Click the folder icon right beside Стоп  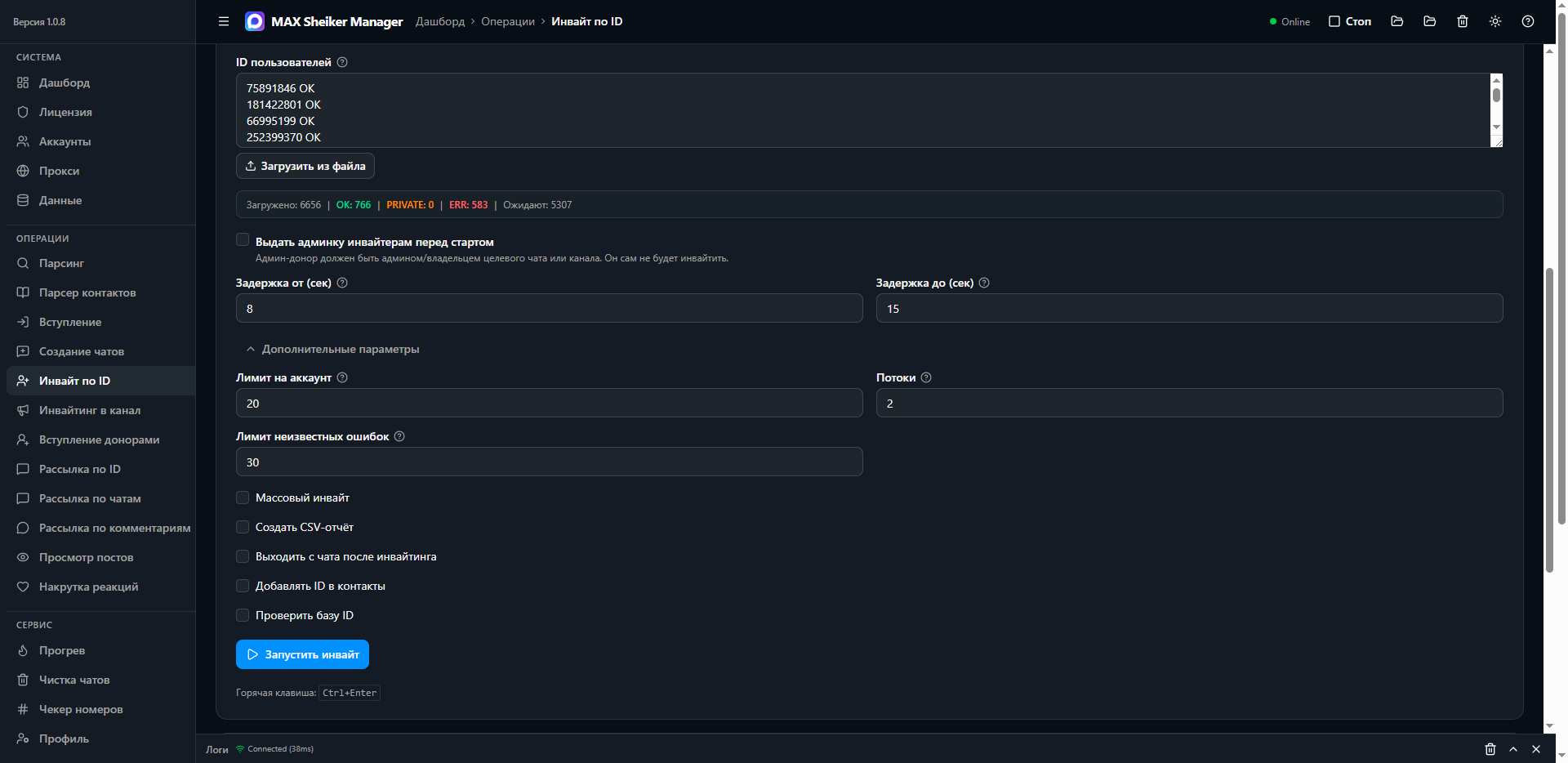[1397, 21]
